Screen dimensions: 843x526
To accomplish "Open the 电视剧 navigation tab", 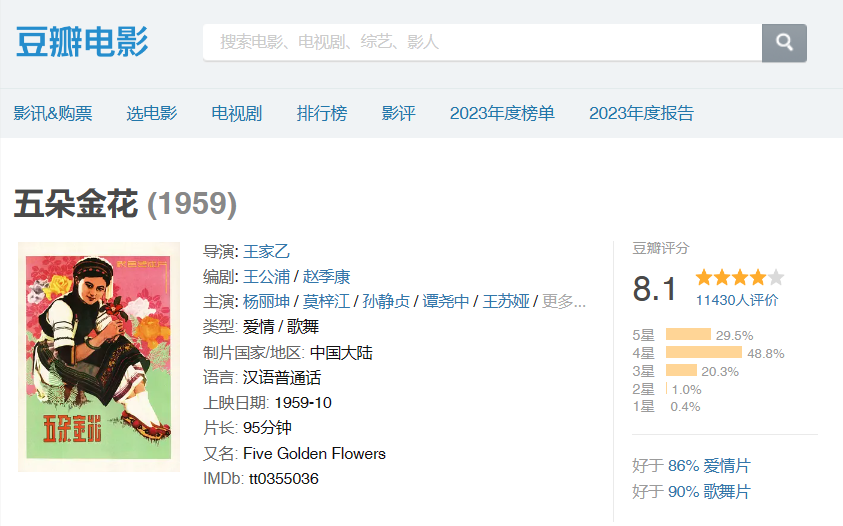I will click(237, 113).
